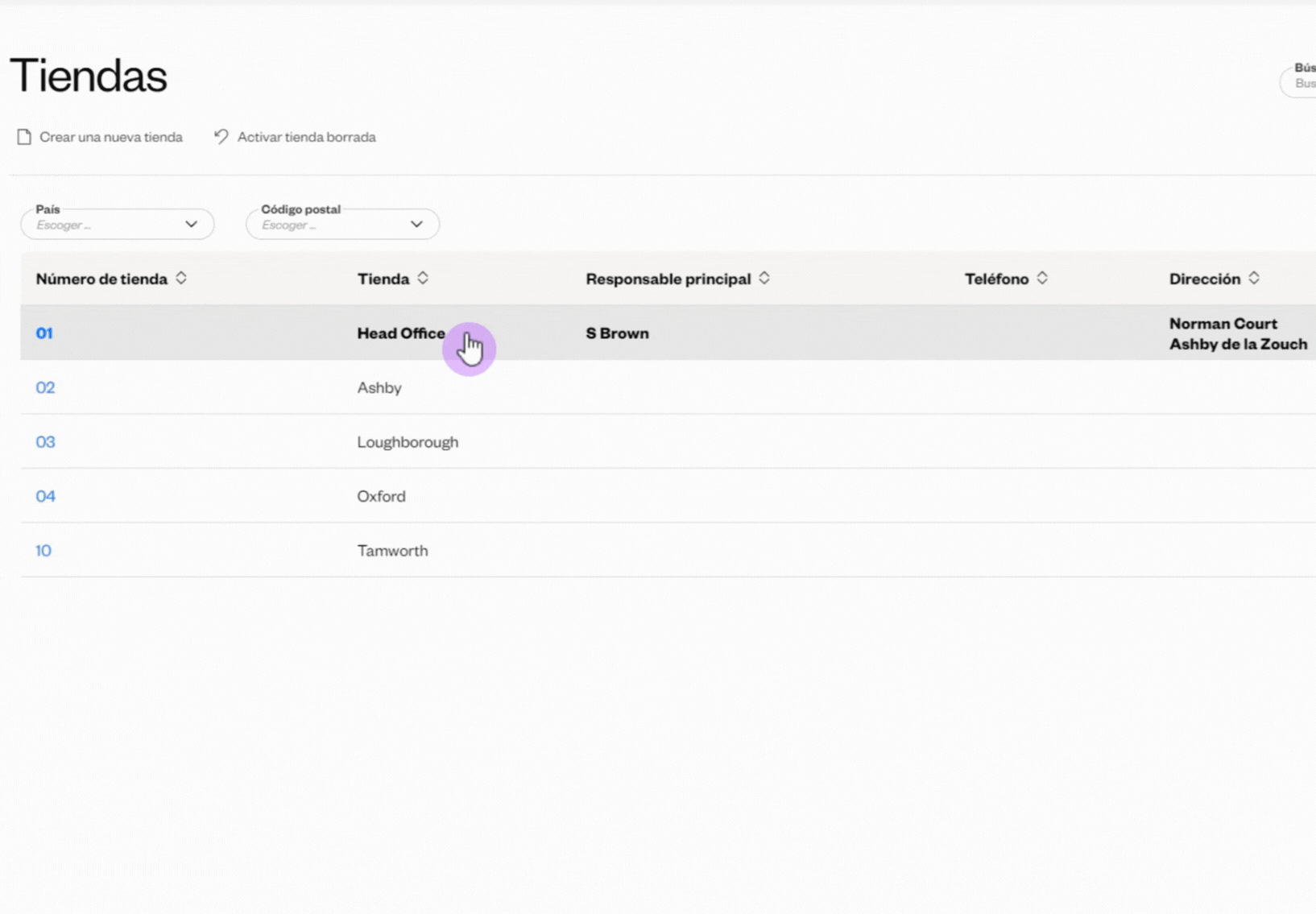This screenshot has height=914, width=1316.
Task: Click the new store document icon
Action: click(x=24, y=137)
